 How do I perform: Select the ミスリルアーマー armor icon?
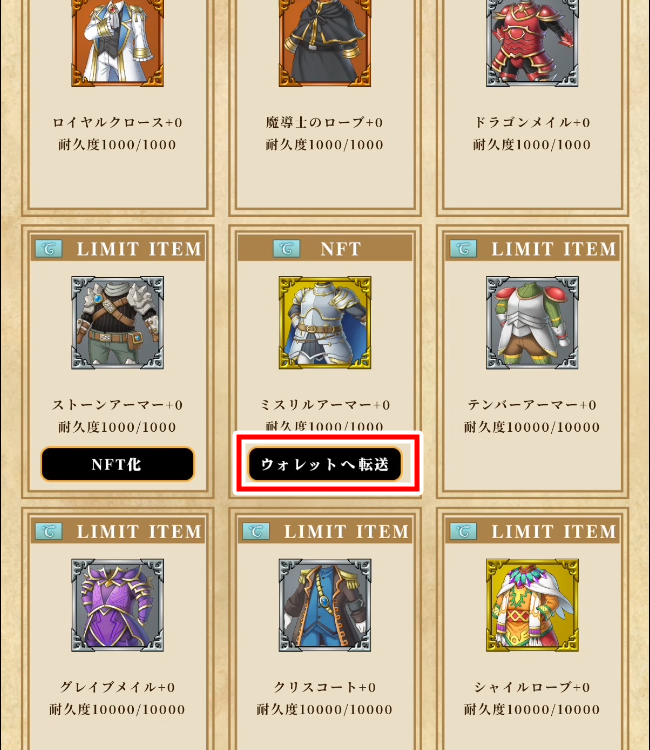[325, 322]
